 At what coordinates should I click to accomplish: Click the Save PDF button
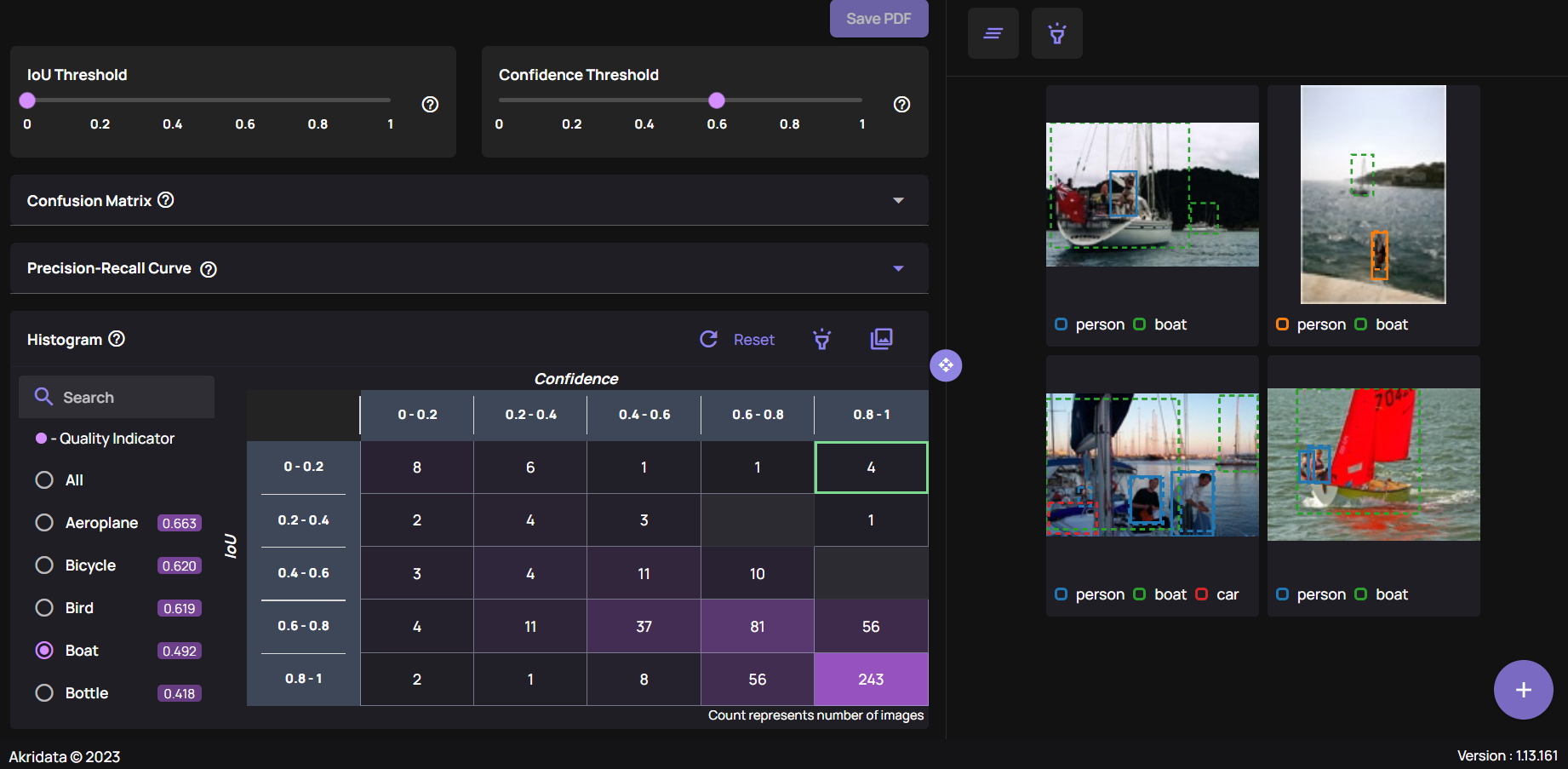tap(878, 19)
